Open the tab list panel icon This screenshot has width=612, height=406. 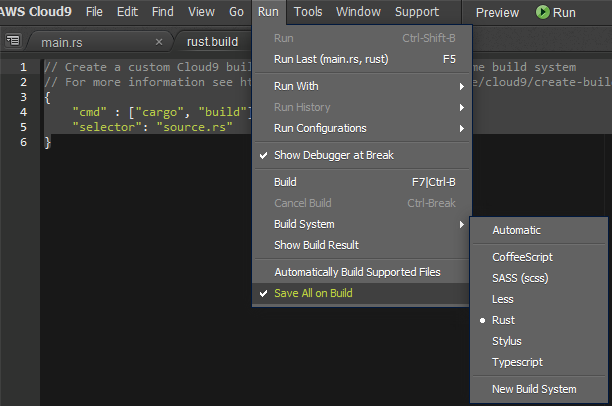click(13, 41)
